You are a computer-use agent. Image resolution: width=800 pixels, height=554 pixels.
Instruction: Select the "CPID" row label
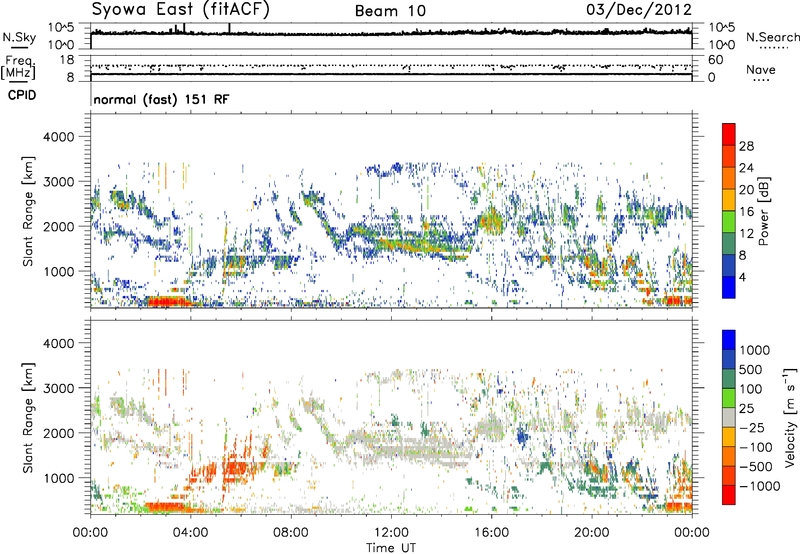22,95
